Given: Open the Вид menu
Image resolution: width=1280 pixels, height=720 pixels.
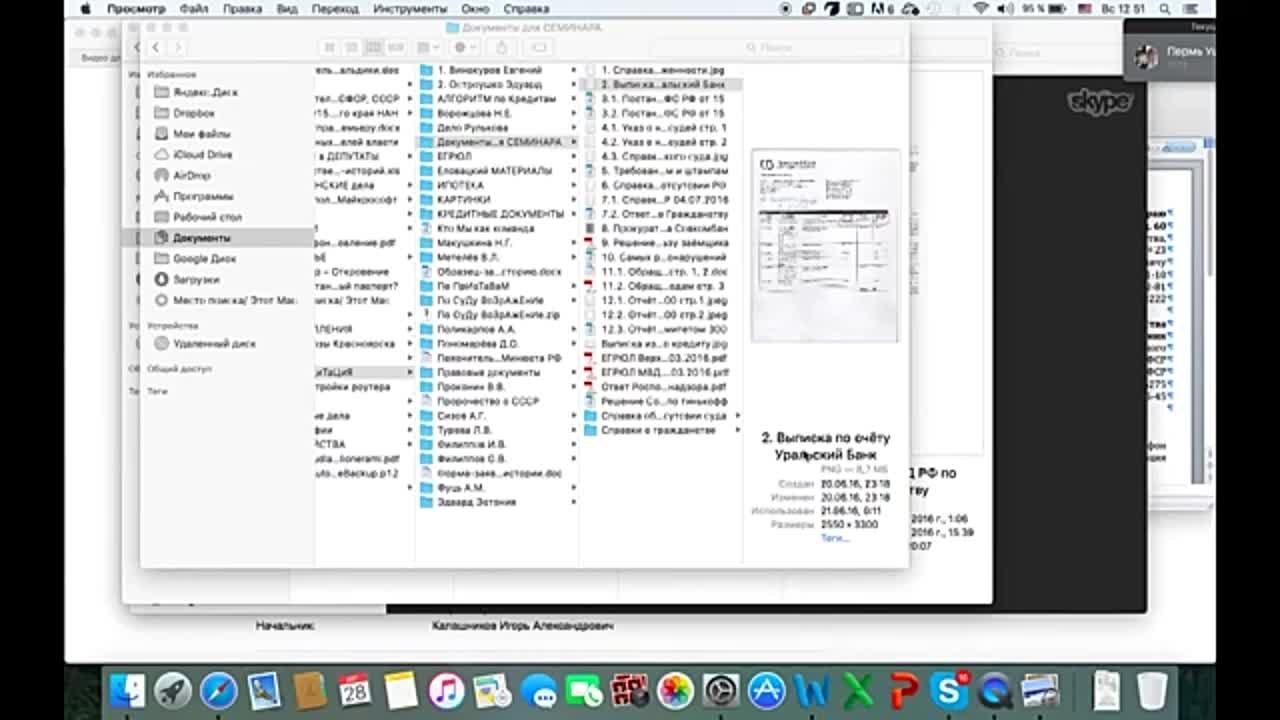Looking at the screenshot, I should pos(287,8).
